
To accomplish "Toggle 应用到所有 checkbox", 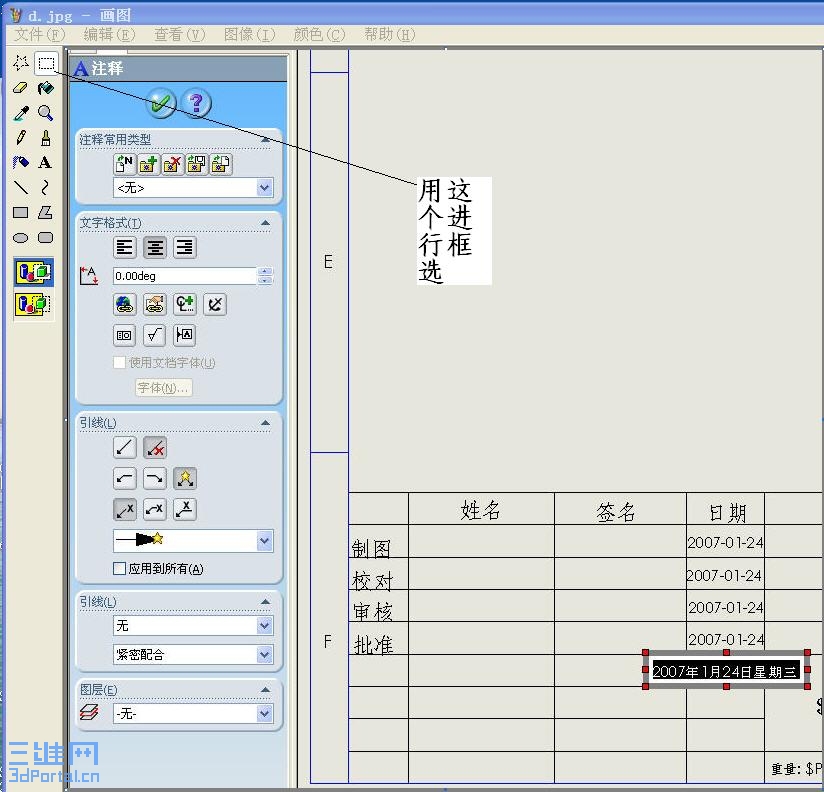I will (120, 569).
